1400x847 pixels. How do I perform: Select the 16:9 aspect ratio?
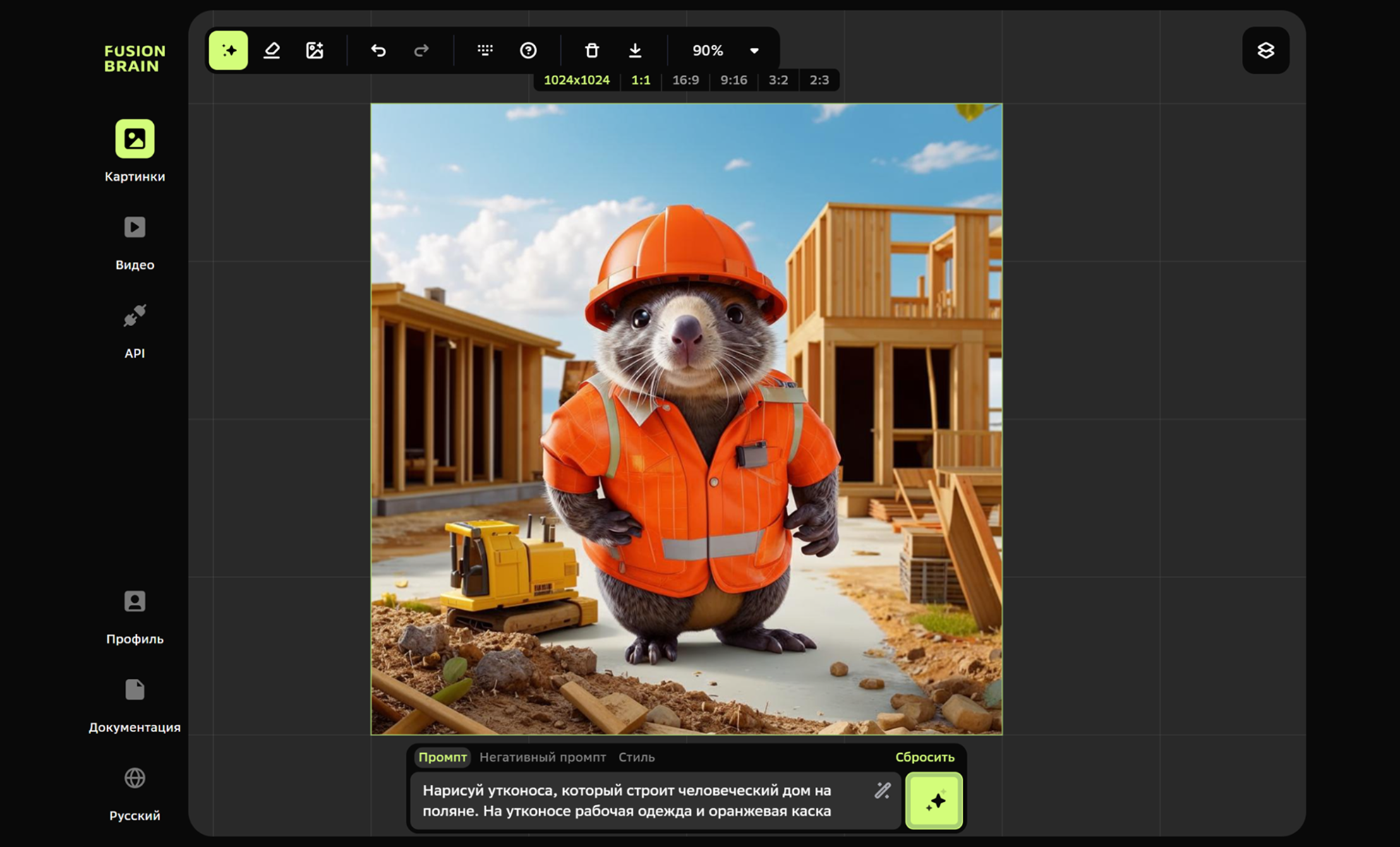click(x=685, y=80)
